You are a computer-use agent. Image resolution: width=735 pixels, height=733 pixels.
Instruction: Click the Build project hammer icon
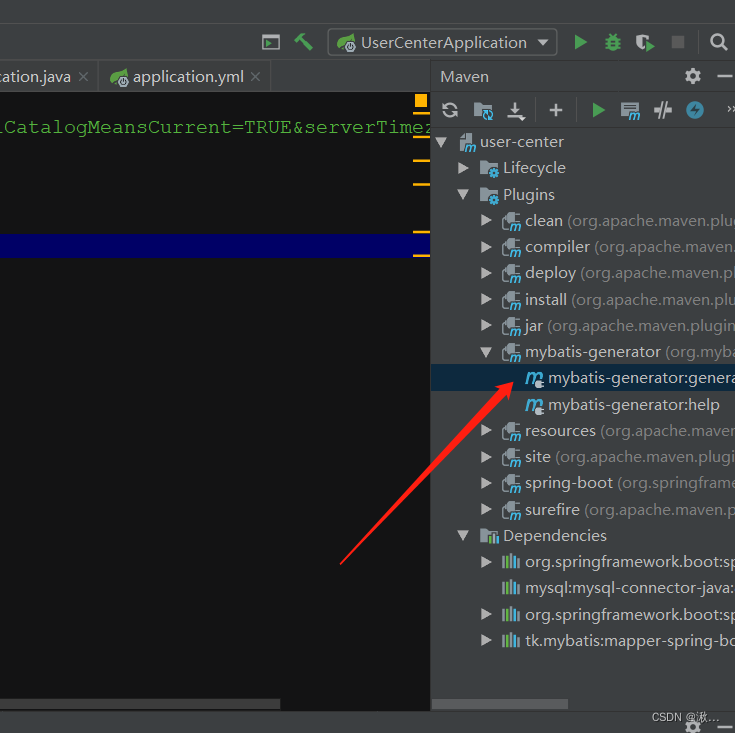coord(304,42)
